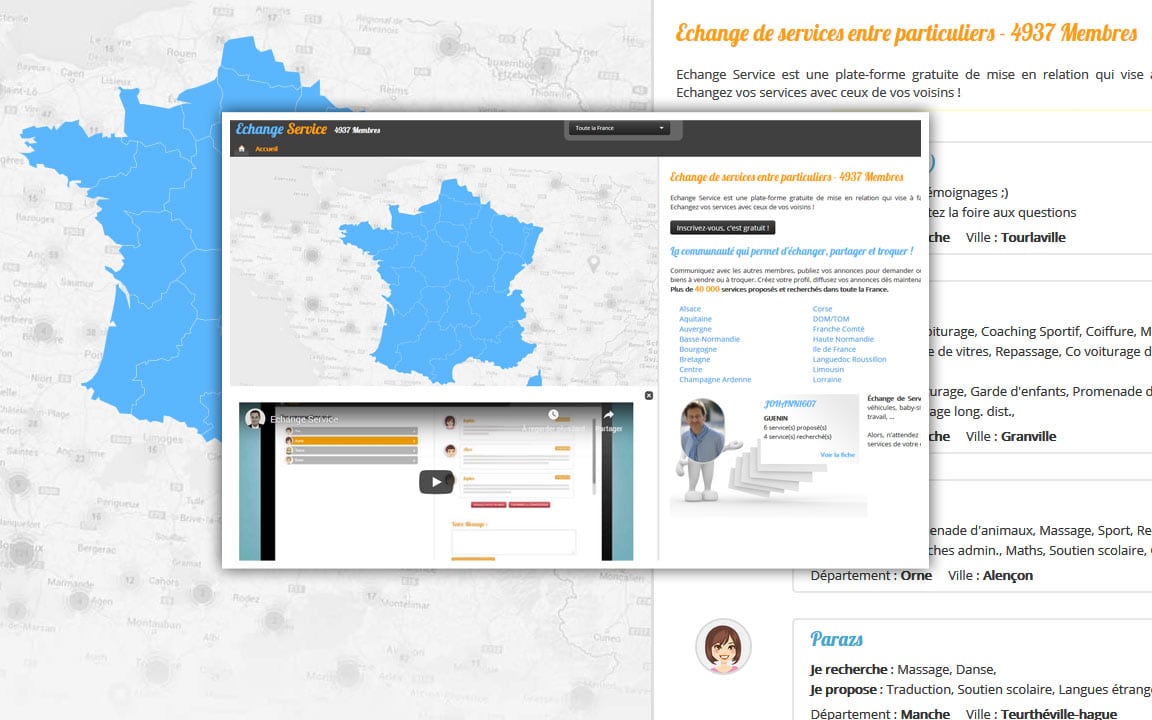Click the Parazs profile name on background page
Screen dimensions: 1152x720
836,639
